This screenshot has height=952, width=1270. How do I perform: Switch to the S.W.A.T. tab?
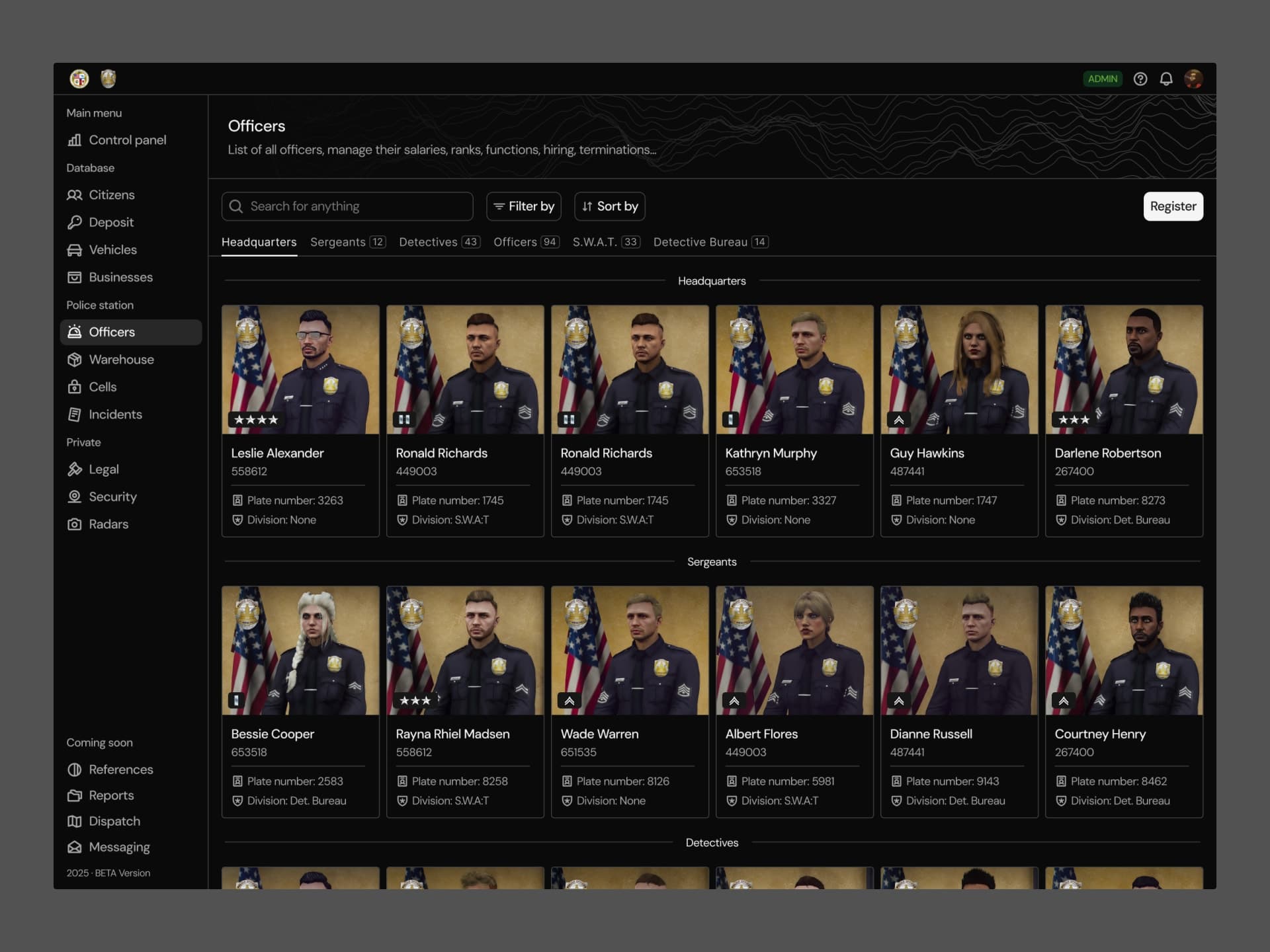pyautogui.click(x=606, y=242)
